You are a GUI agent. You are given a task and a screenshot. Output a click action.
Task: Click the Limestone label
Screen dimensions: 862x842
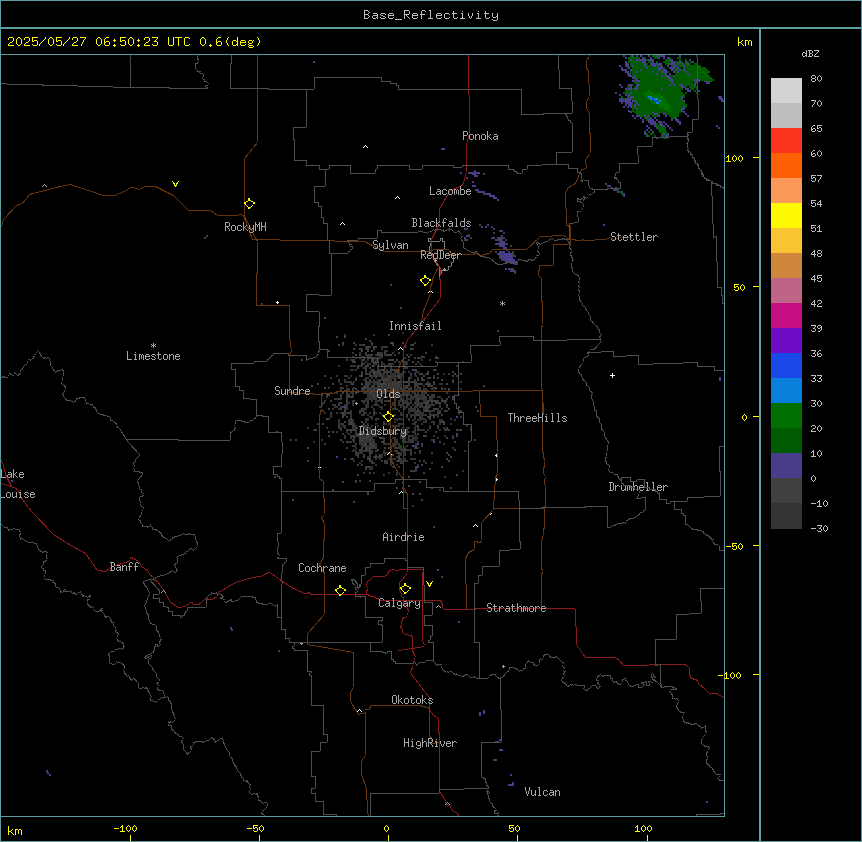click(153, 356)
